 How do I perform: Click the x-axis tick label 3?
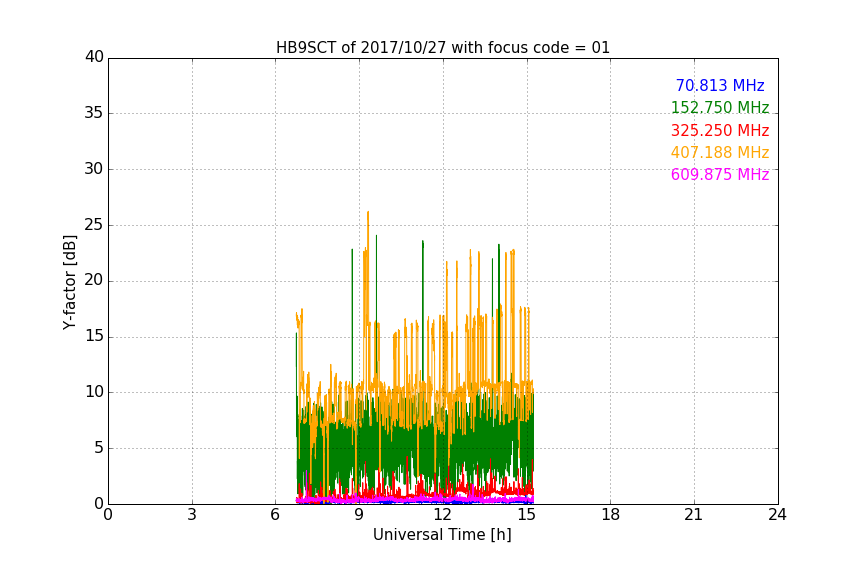pos(192,515)
